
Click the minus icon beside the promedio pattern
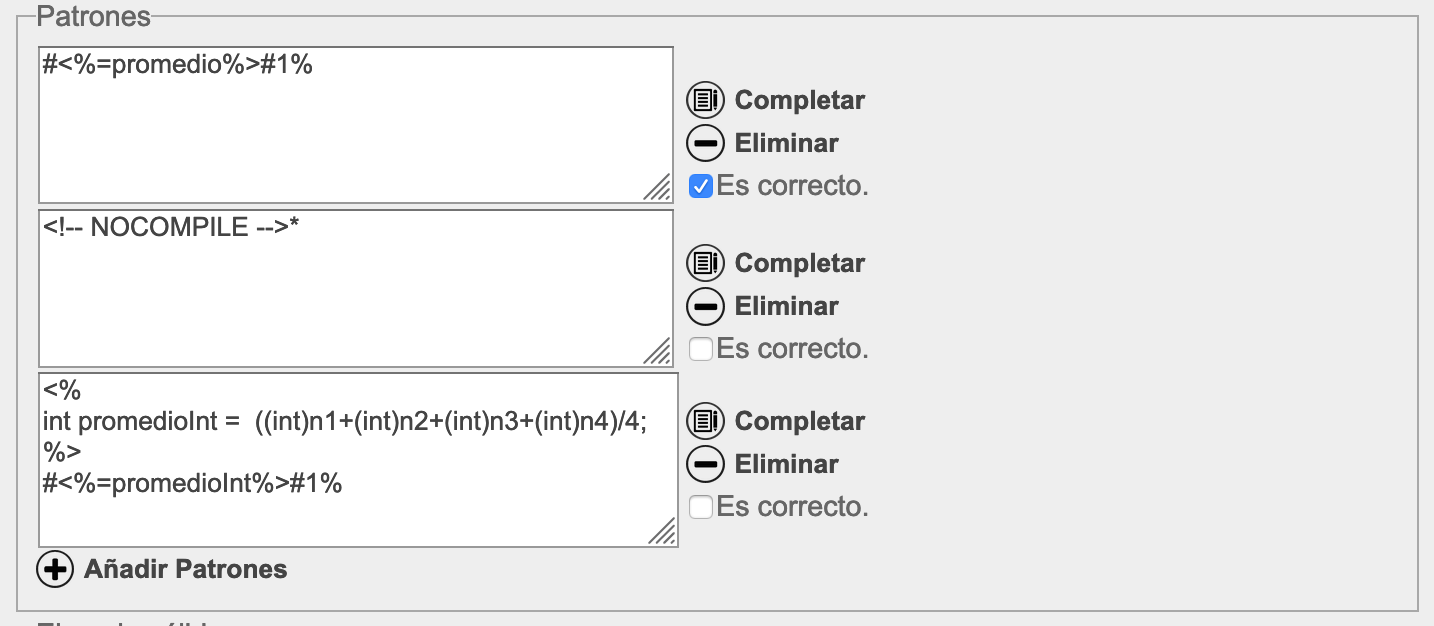click(x=705, y=143)
